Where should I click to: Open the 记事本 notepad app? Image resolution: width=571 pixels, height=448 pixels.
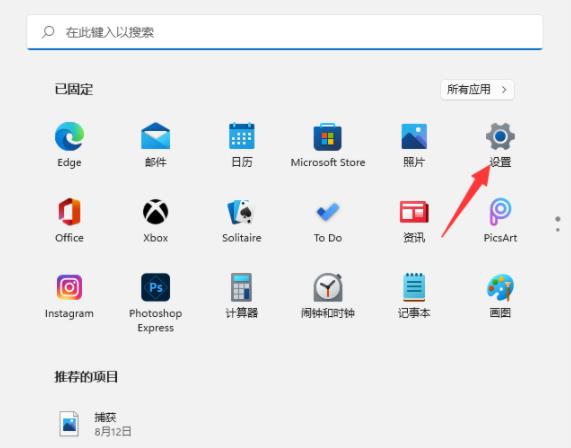[x=414, y=295]
